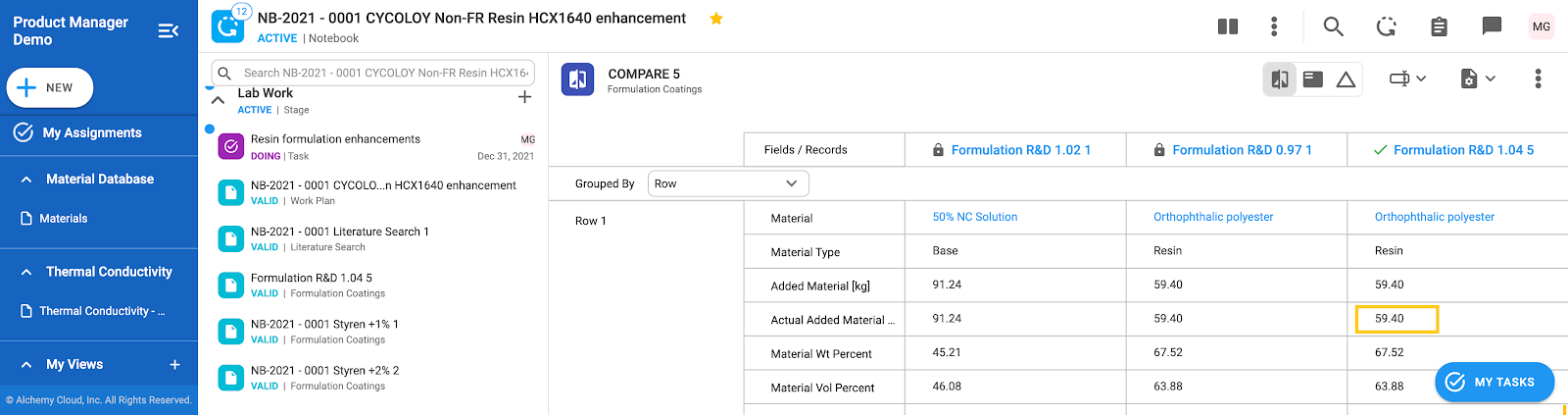Click the lock icon on Formulation R&D 1.02 1

[938, 150]
